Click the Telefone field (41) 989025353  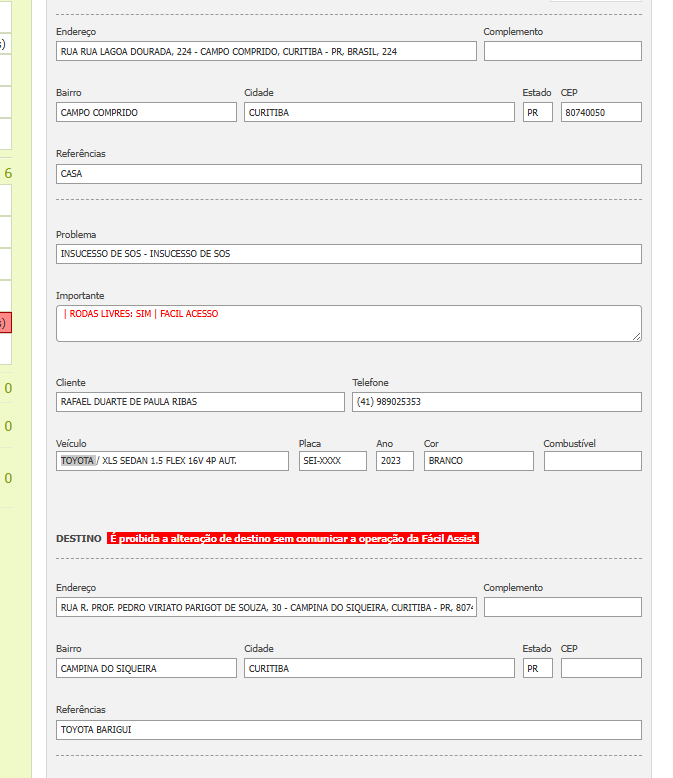coord(497,402)
